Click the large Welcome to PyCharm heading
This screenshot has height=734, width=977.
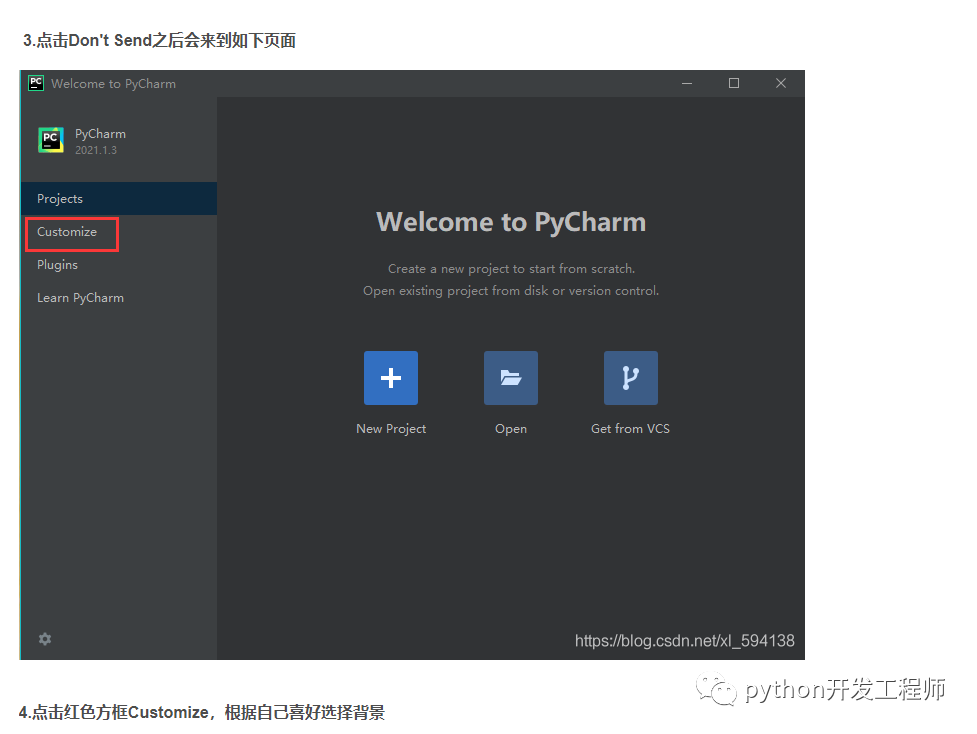510,222
